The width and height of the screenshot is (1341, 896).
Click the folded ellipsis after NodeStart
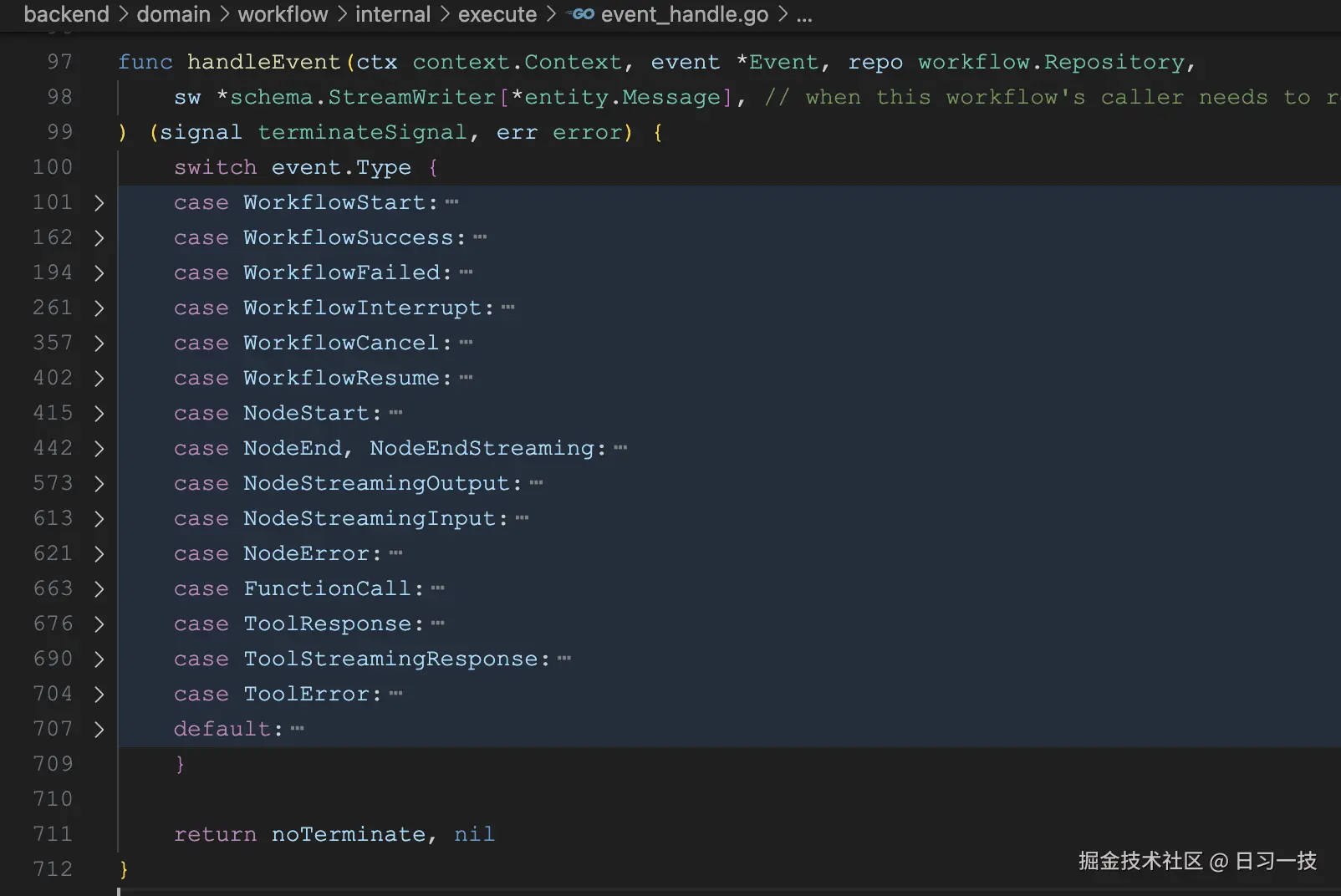click(x=396, y=413)
